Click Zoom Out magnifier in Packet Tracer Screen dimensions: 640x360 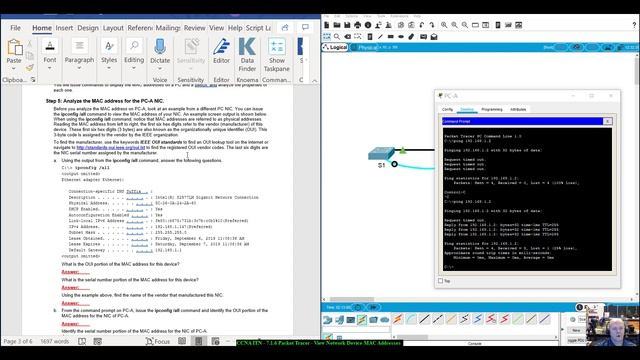465,25
